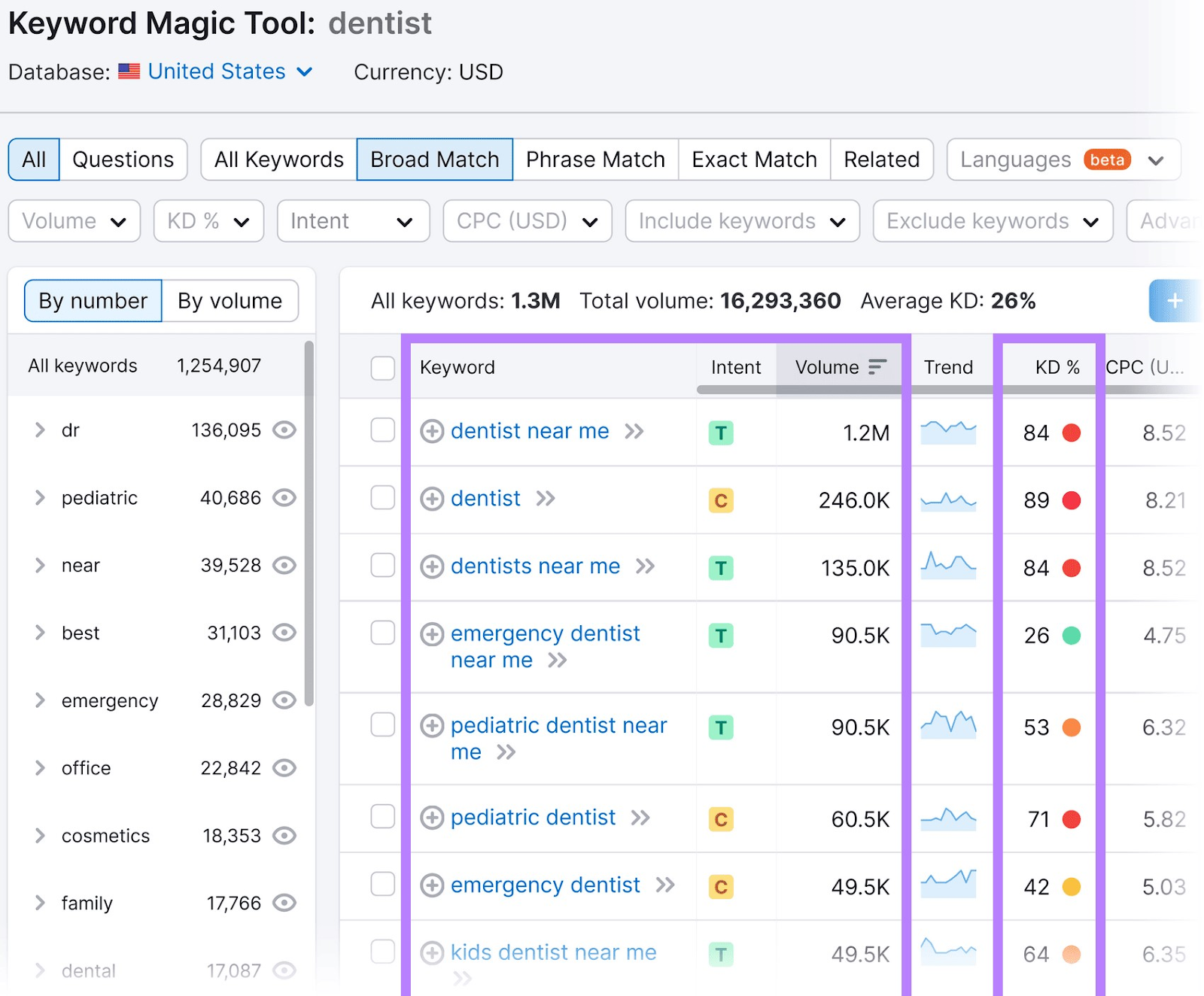Click the green KD dot for "emergency dentist near me"
This screenshot has width=1204, height=996.
[x=1073, y=636]
